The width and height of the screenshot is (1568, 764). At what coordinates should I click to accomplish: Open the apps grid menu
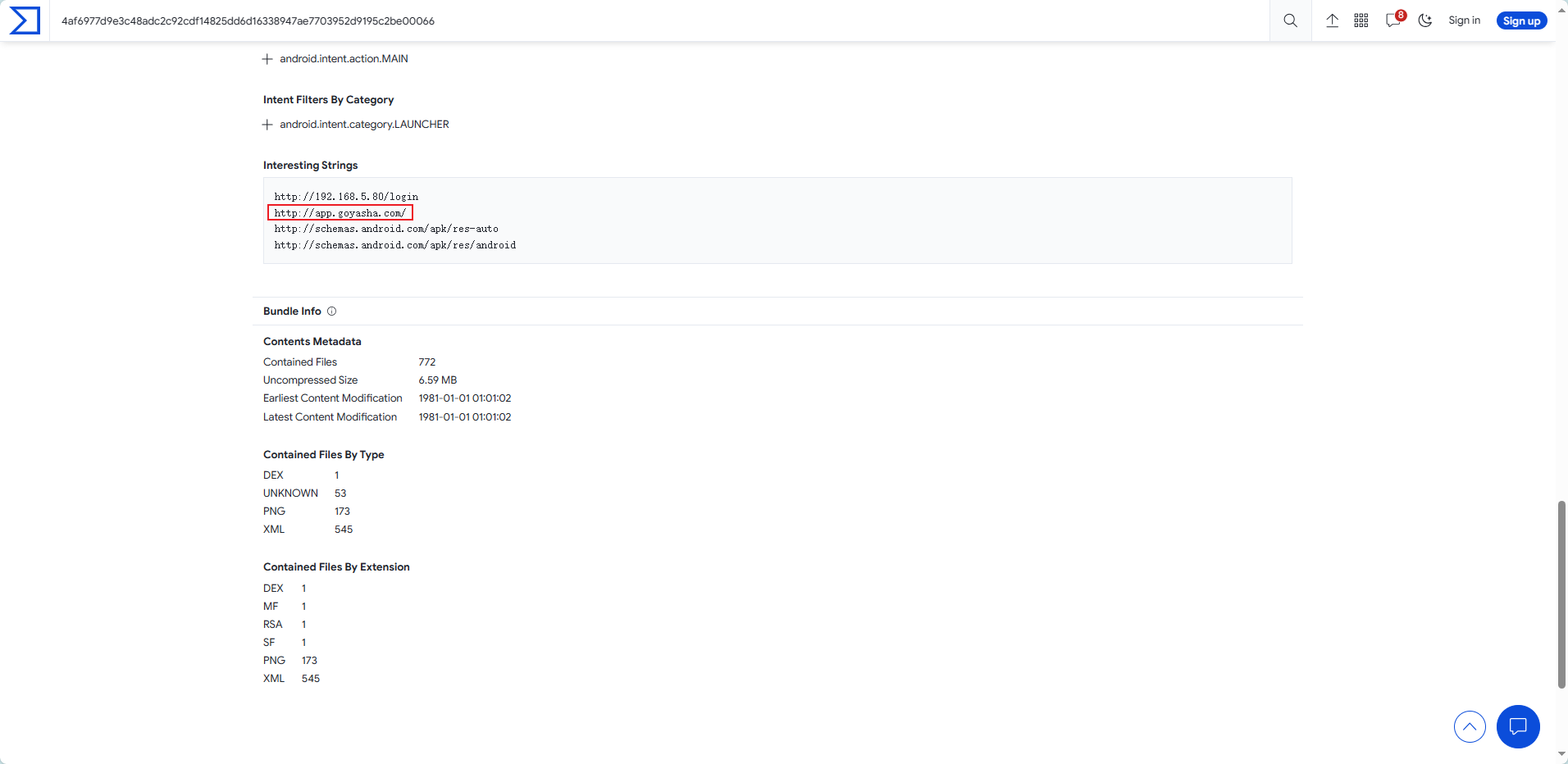point(1361,20)
